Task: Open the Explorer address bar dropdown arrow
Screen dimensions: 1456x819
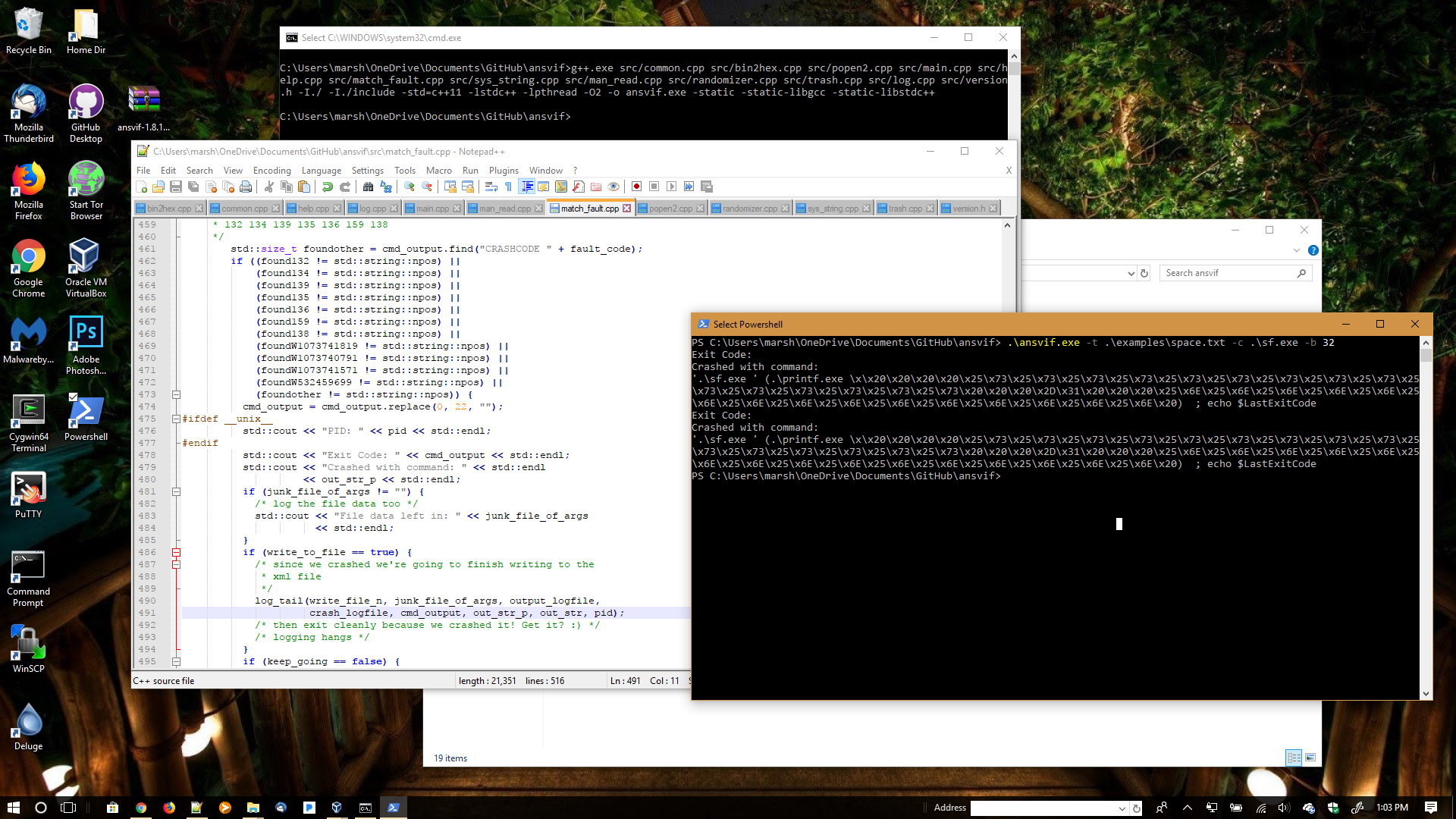Action: click(1131, 274)
